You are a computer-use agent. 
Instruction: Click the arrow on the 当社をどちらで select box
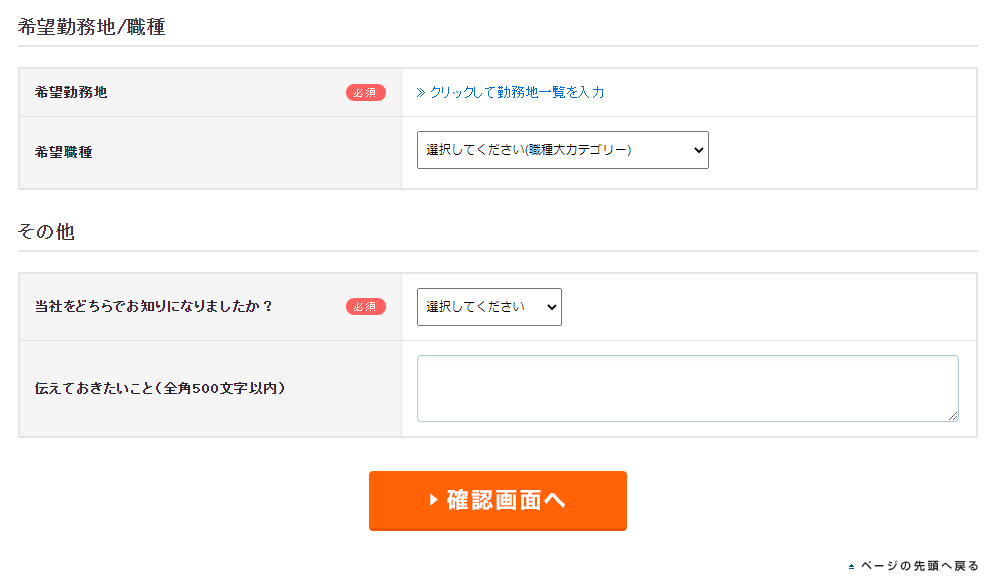(x=551, y=307)
